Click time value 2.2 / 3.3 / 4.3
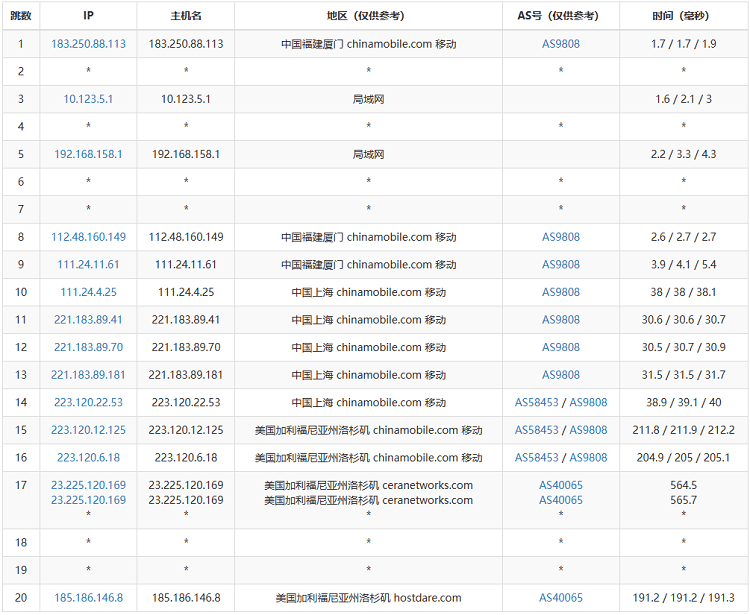 684,154
